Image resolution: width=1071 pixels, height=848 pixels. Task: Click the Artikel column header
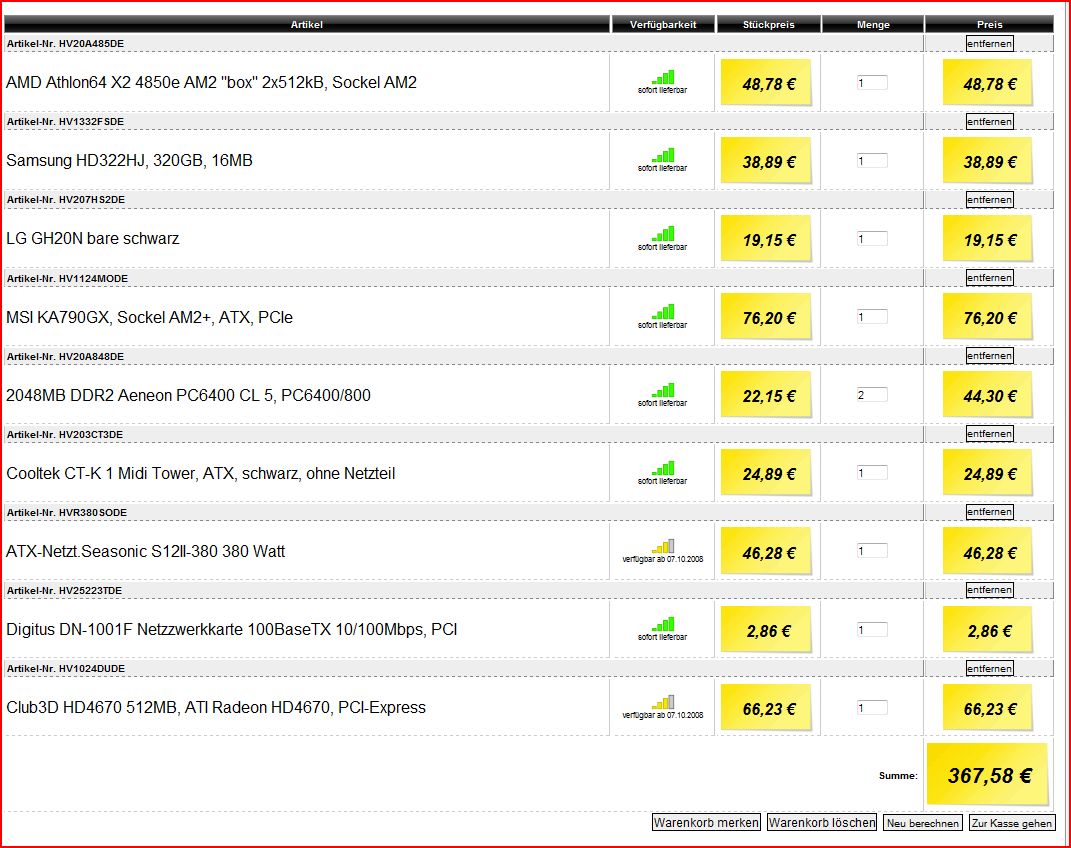(x=307, y=25)
